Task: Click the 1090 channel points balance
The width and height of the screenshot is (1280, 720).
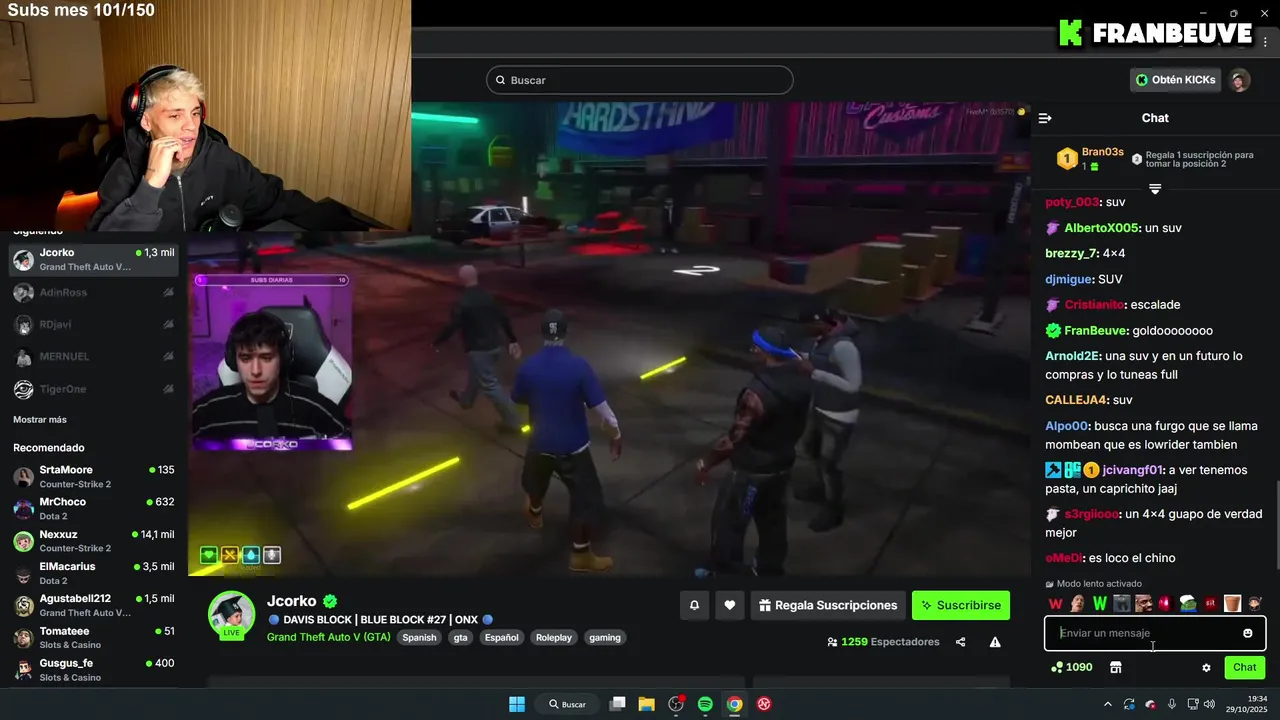Action: (1072, 667)
